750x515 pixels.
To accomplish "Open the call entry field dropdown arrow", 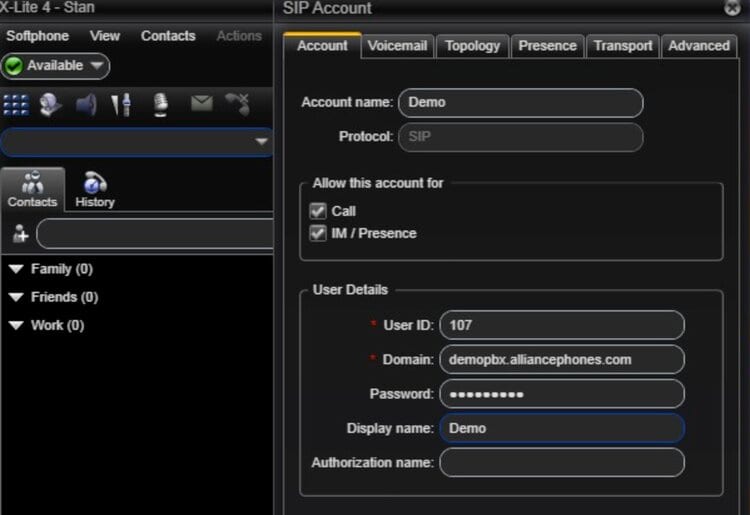I will [261, 141].
